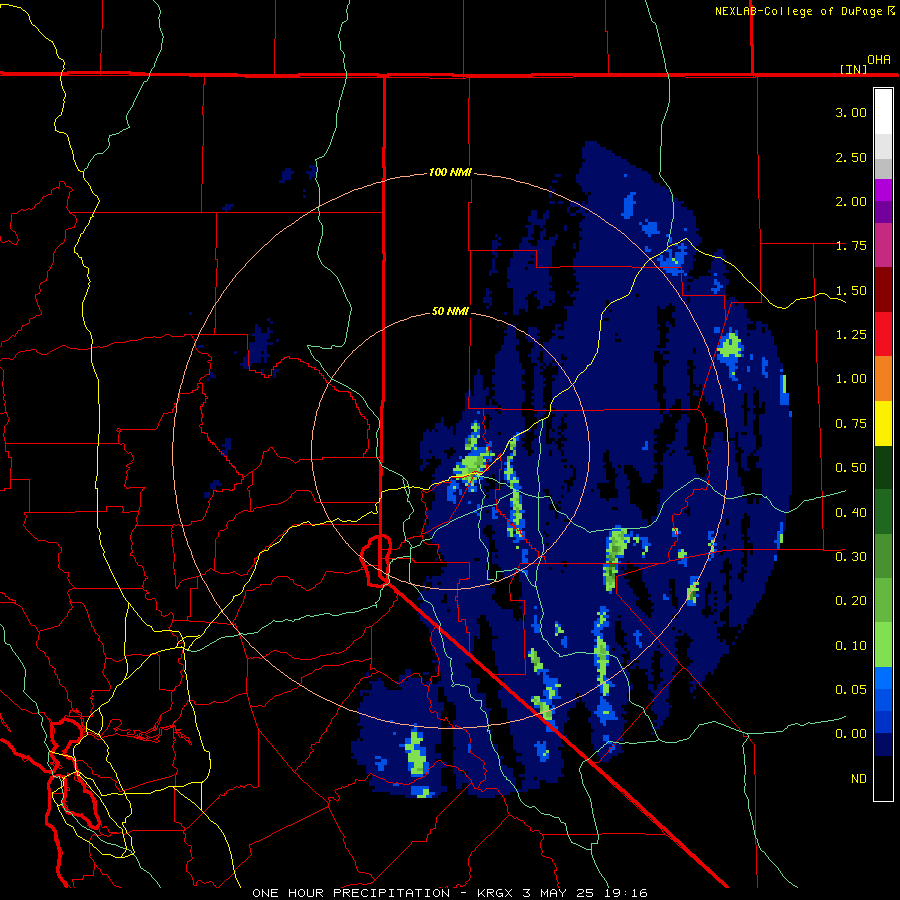The width and height of the screenshot is (900, 900).
Task: Click the 1.00 legend value
Action: tap(851, 379)
